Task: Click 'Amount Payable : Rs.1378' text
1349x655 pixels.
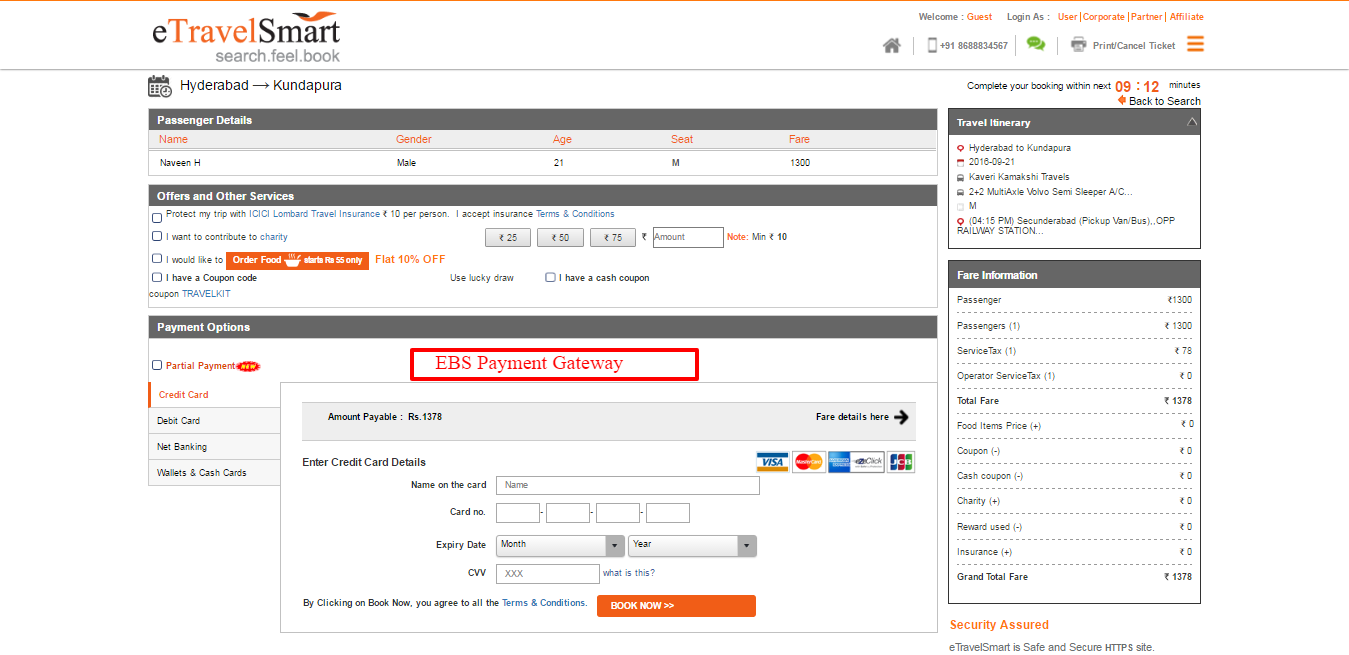Action: [385, 417]
